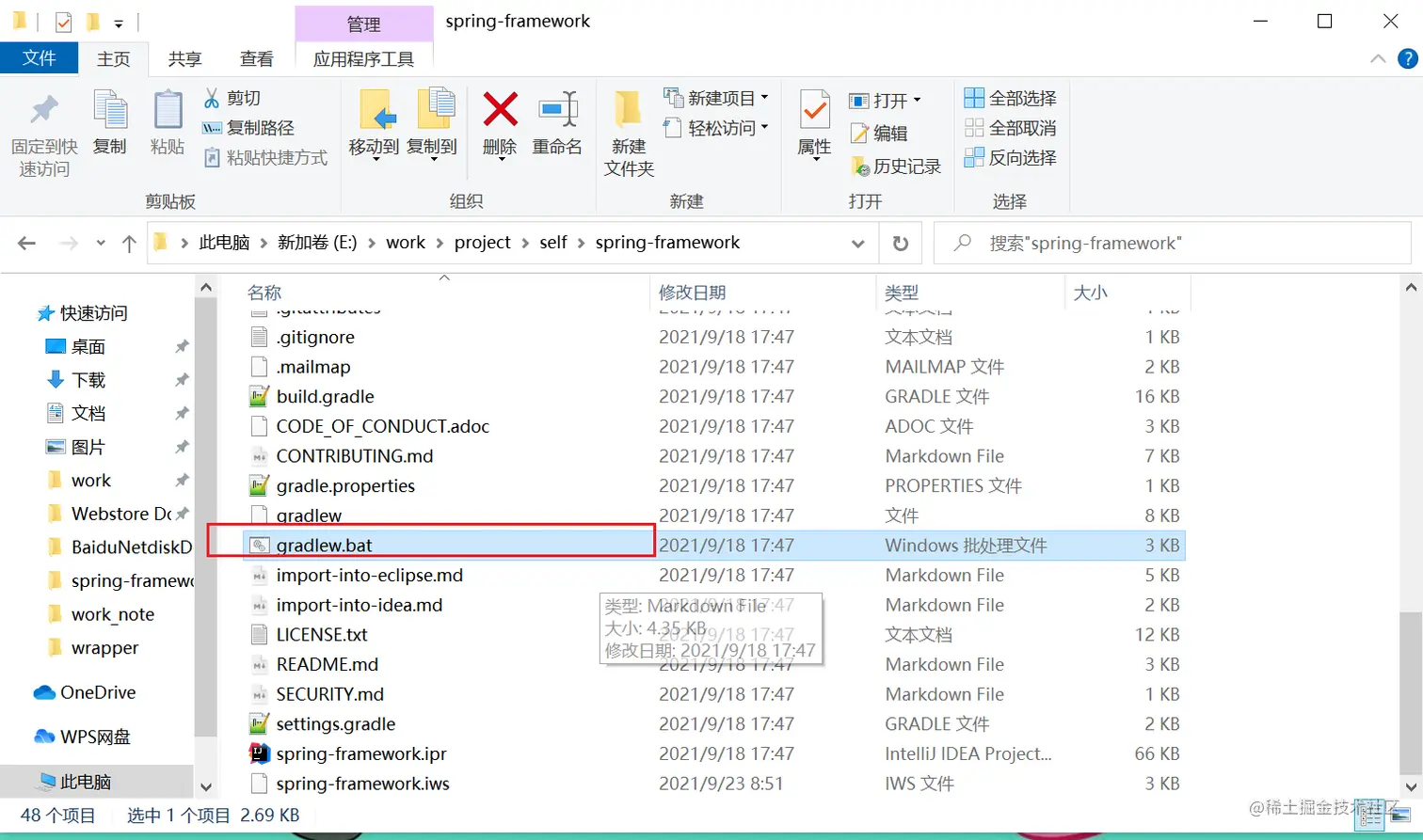This screenshot has height=840, width=1423.
Task: Click navigation pane scrollbar down arrow
Action: (206, 786)
